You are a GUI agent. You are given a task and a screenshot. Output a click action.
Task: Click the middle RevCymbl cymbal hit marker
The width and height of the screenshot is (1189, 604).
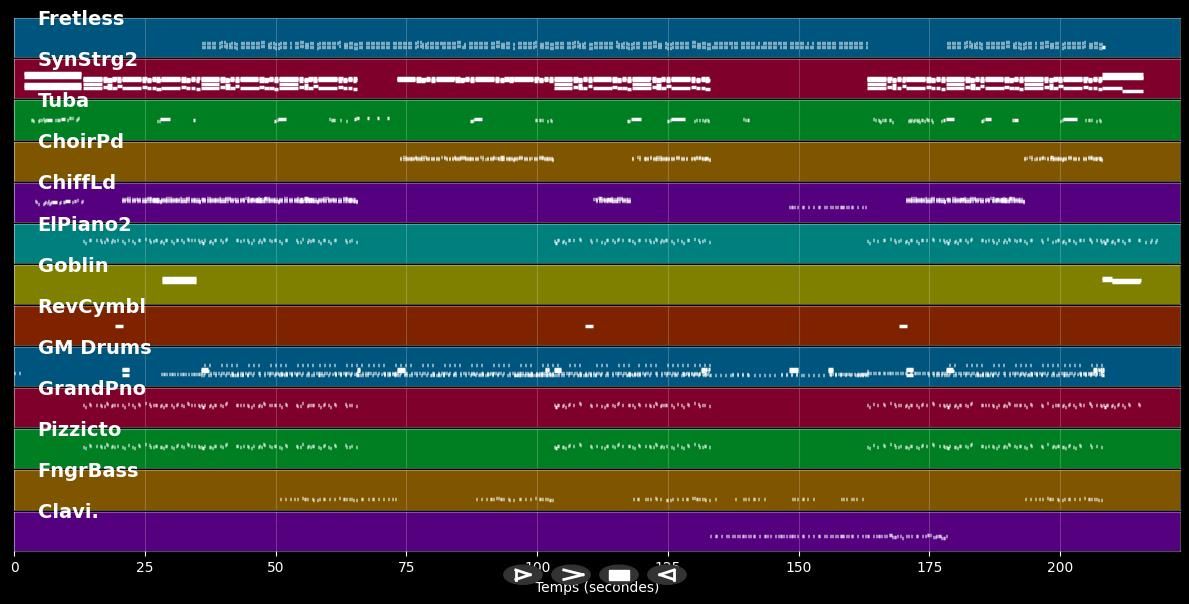pos(589,326)
